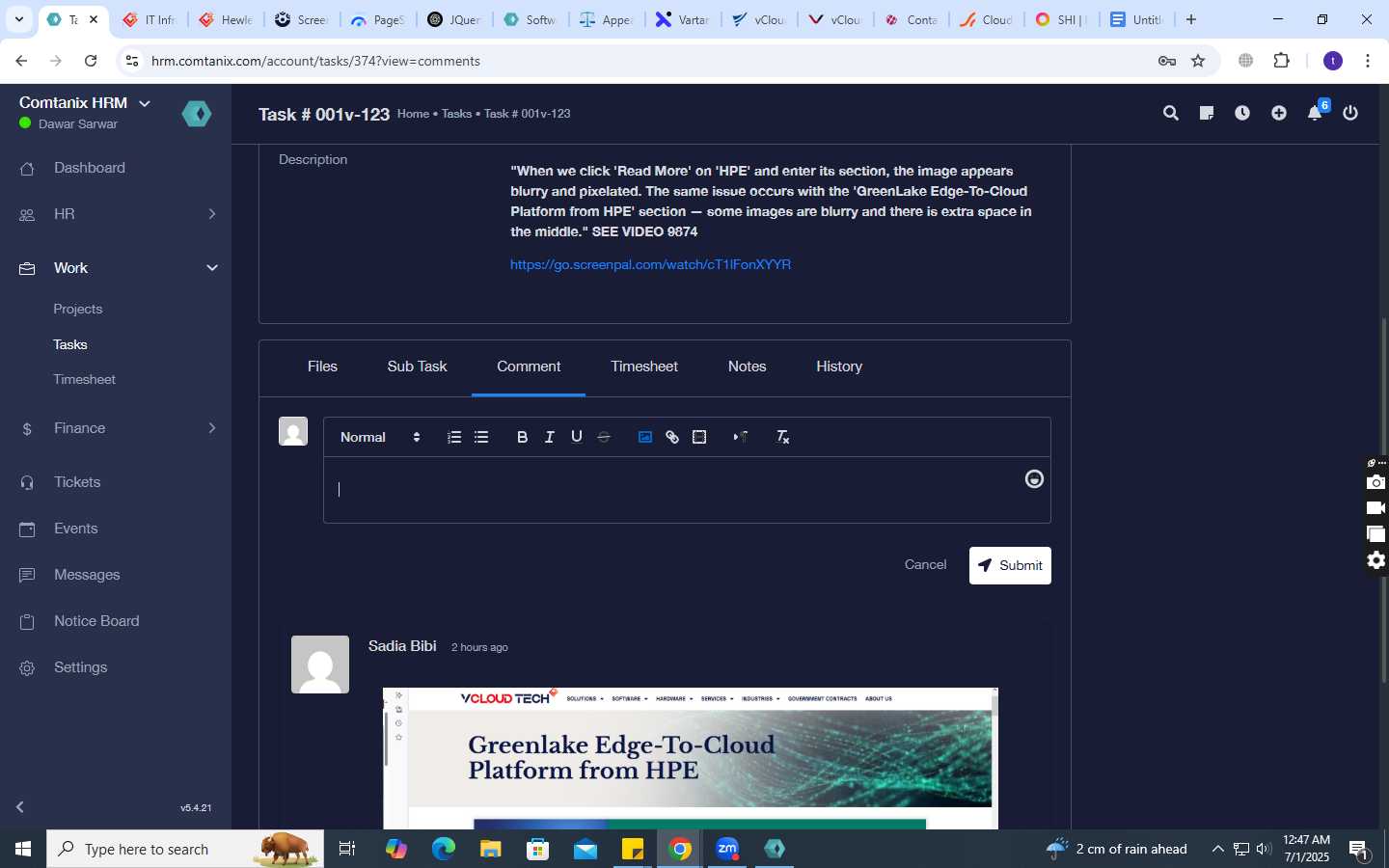Image resolution: width=1389 pixels, height=868 pixels.
Task: Insert image into comment
Action: (x=645, y=437)
